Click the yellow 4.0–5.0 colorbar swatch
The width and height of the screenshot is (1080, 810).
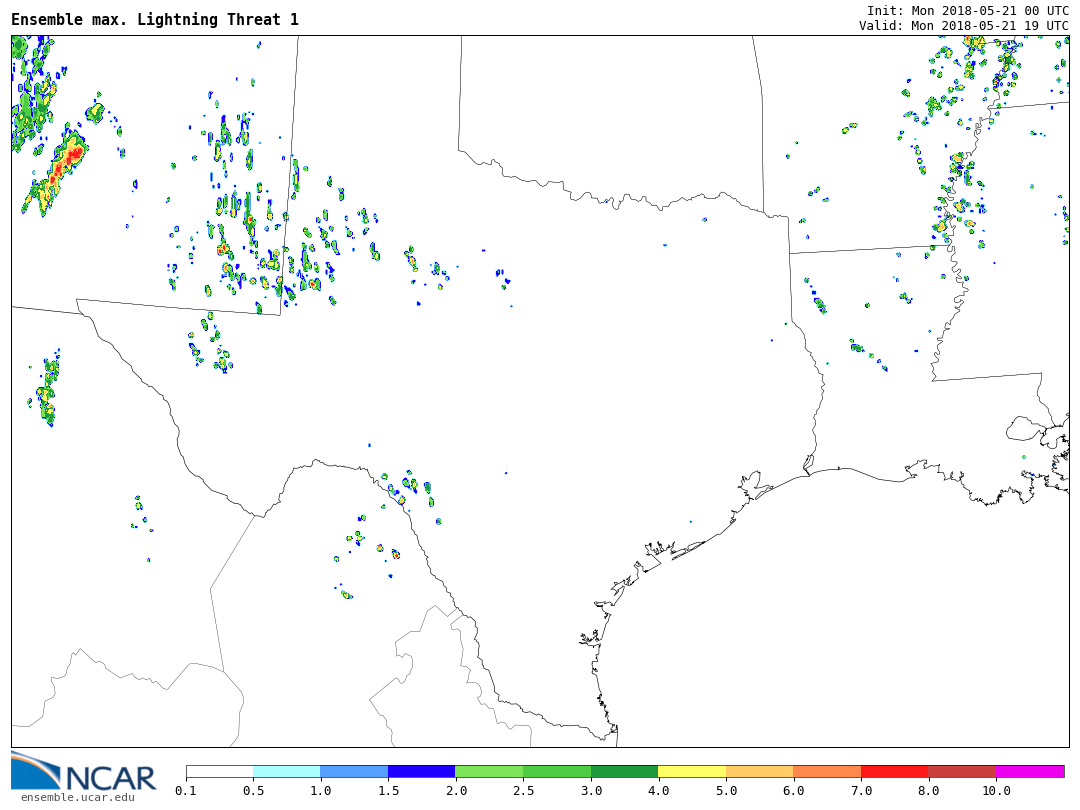pos(692,772)
